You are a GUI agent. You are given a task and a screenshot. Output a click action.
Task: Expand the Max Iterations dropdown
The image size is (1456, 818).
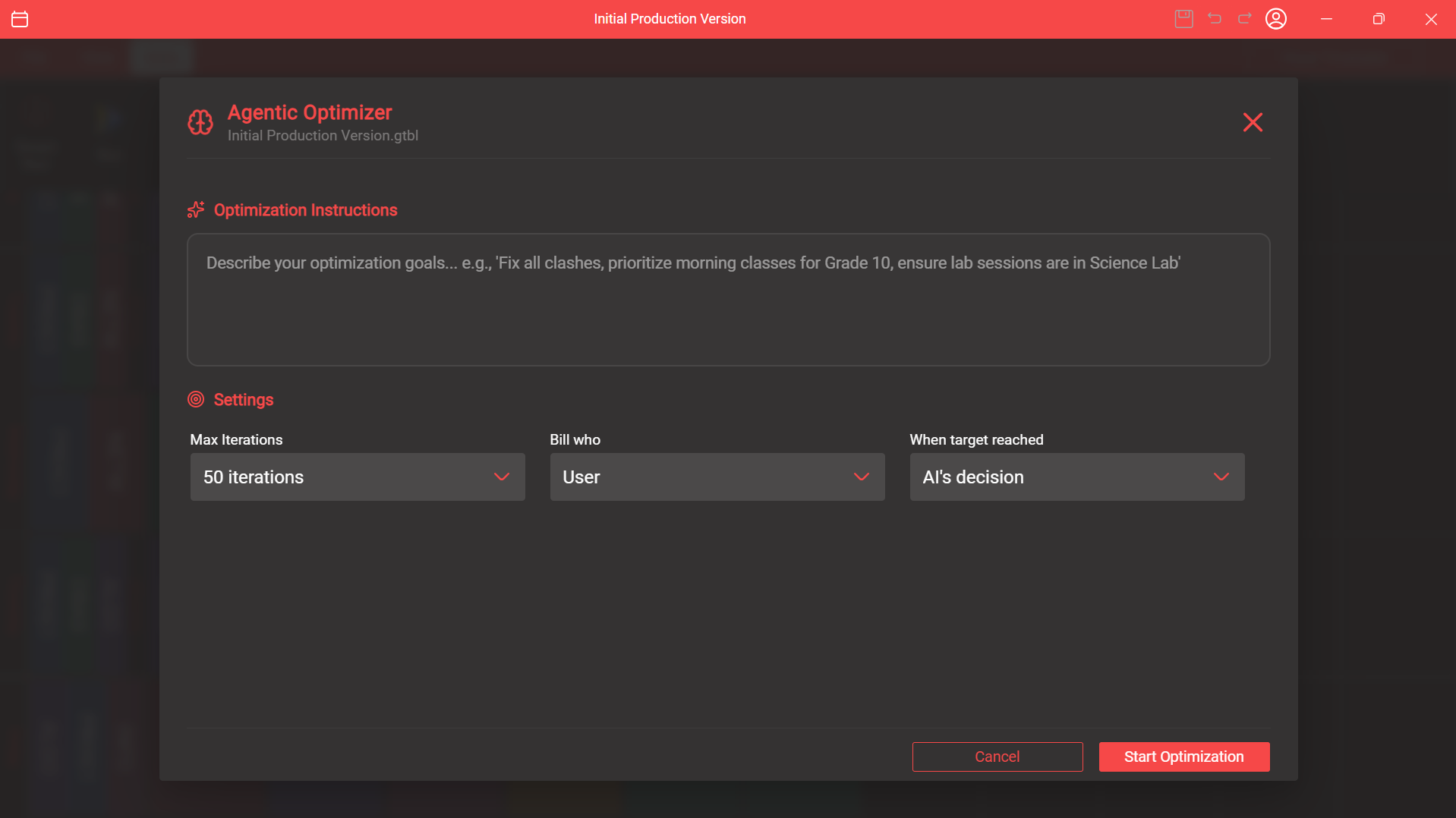[x=357, y=477]
